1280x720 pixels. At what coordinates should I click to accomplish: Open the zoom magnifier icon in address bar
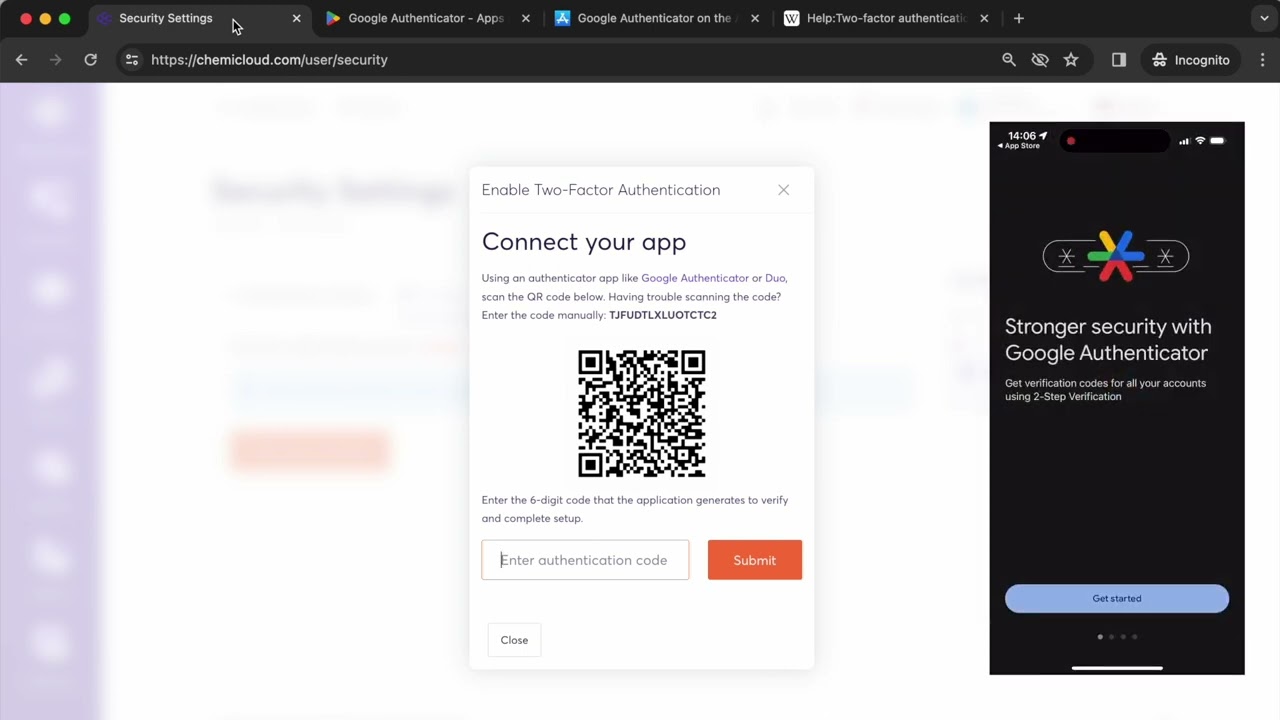[1009, 60]
